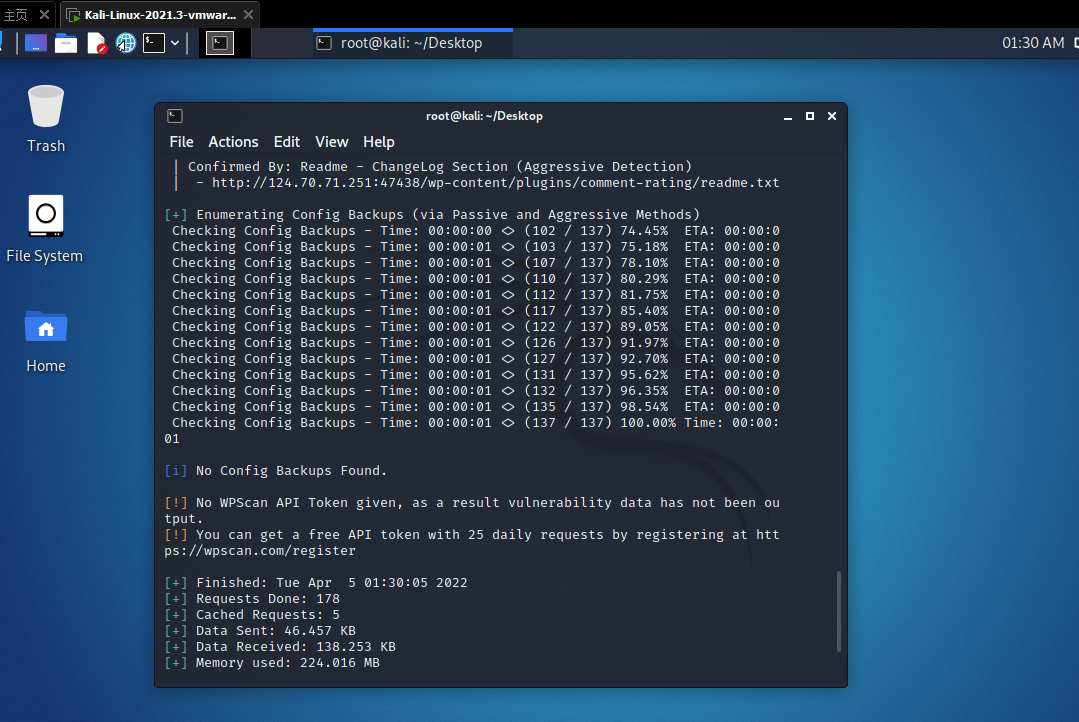Click the root@kali ~/Desktop taskbar entry

click(412, 43)
